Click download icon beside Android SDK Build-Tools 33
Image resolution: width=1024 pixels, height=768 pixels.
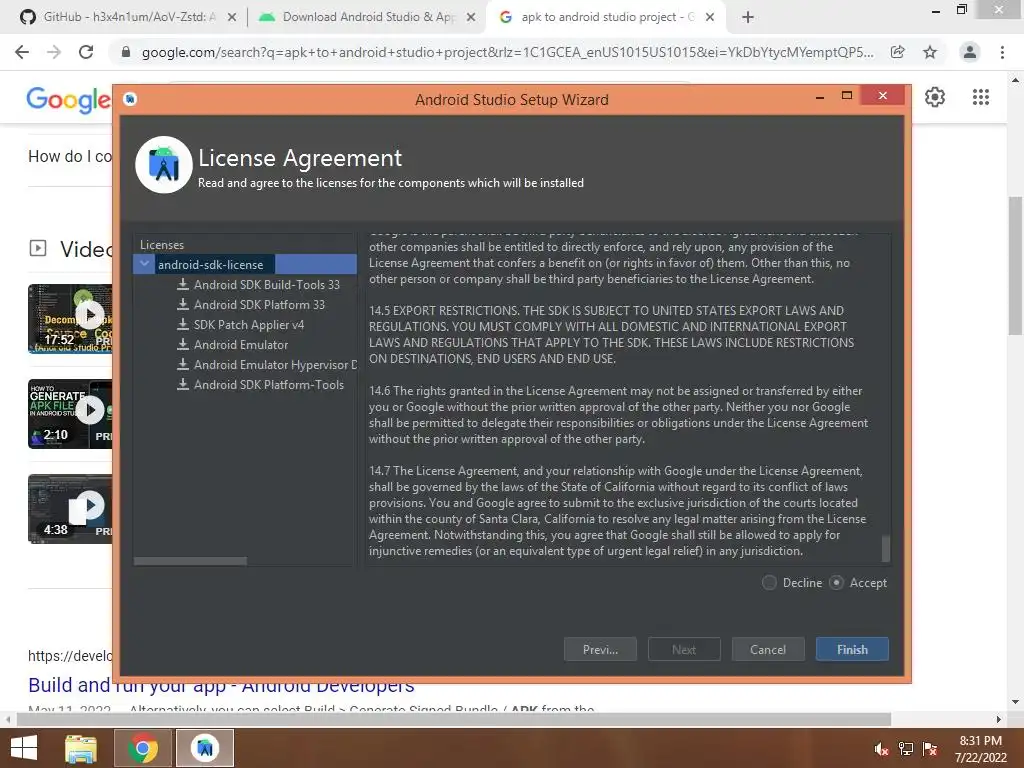tap(183, 284)
